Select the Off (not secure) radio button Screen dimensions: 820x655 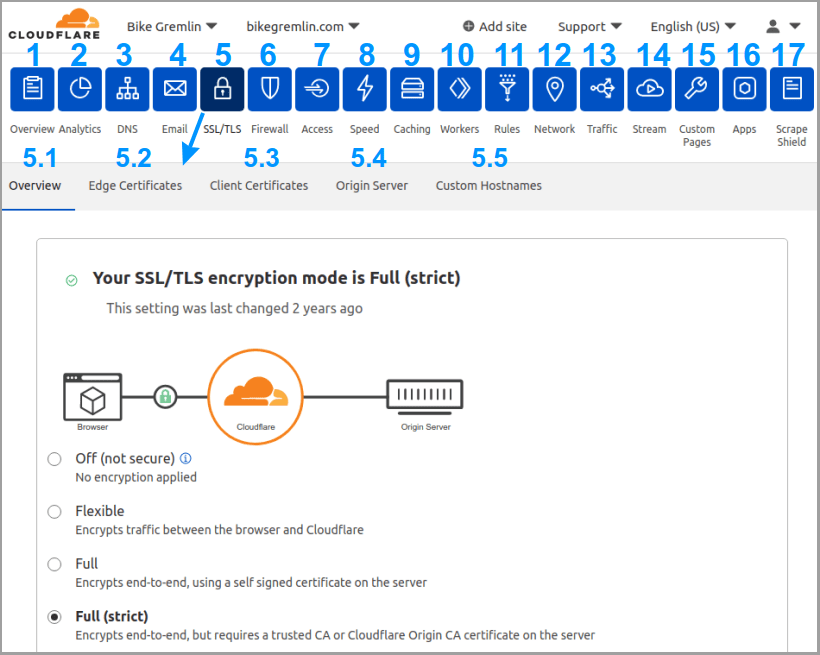click(x=54, y=459)
